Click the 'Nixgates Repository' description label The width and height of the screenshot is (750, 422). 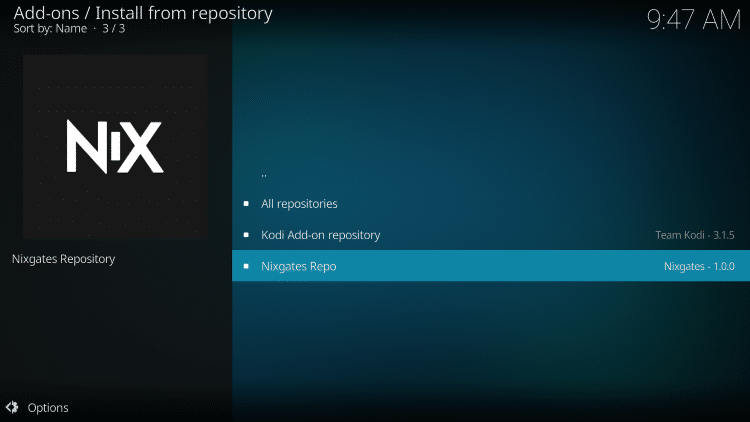tap(64, 259)
